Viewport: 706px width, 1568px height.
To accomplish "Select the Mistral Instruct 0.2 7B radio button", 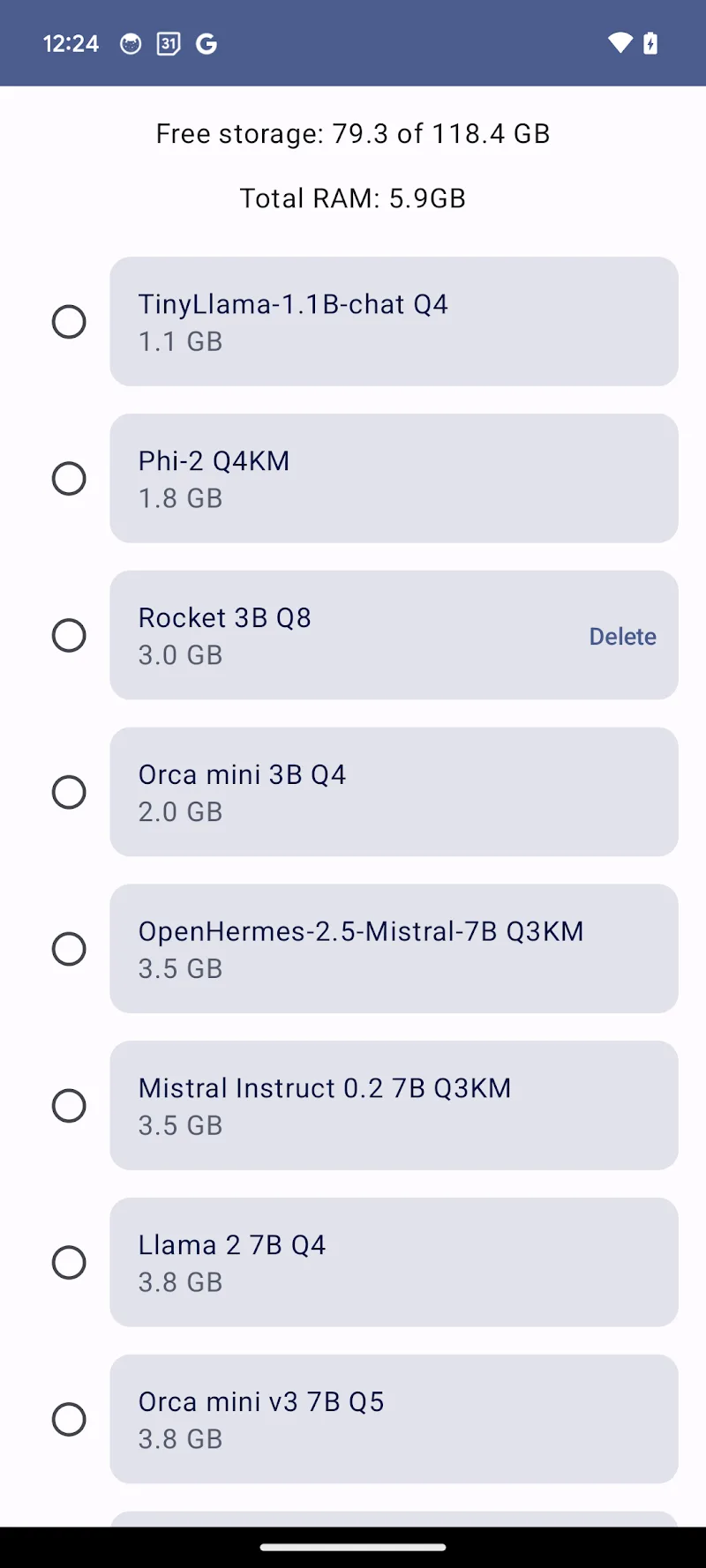I will (69, 1106).
